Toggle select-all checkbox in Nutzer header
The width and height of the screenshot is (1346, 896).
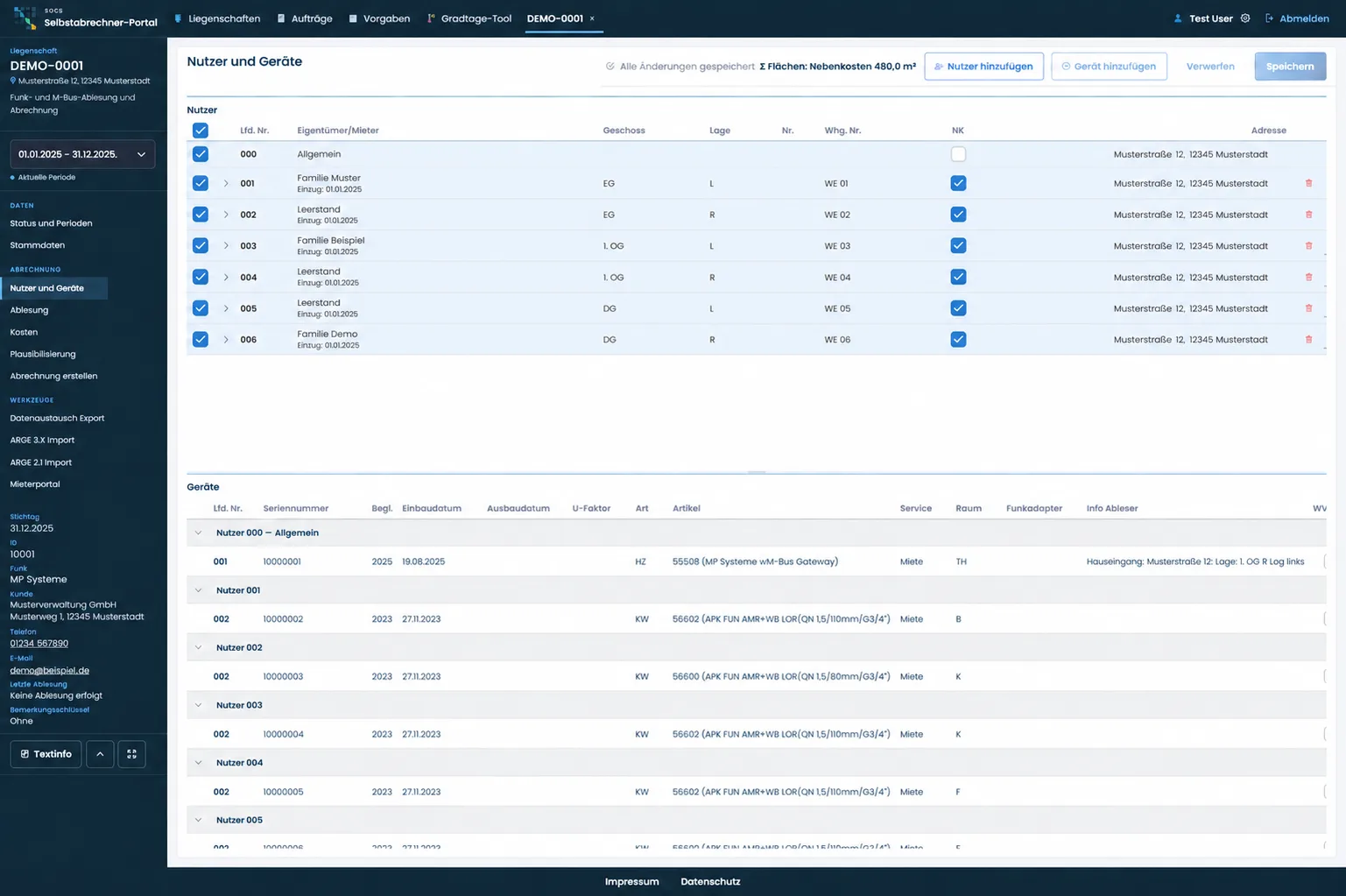tap(201, 131)
